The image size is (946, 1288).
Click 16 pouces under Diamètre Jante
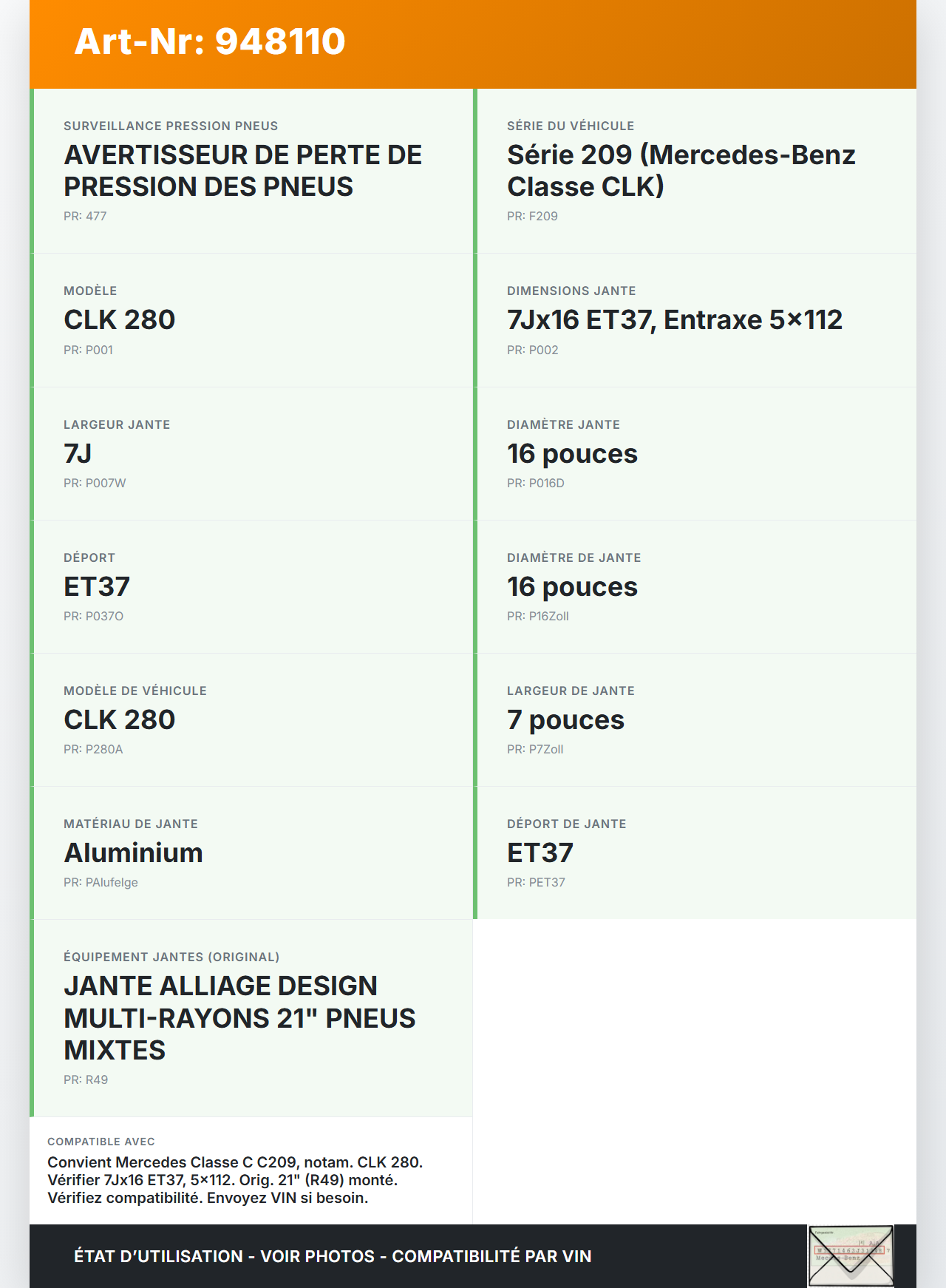pyautogui.click(x=572, y=453)
